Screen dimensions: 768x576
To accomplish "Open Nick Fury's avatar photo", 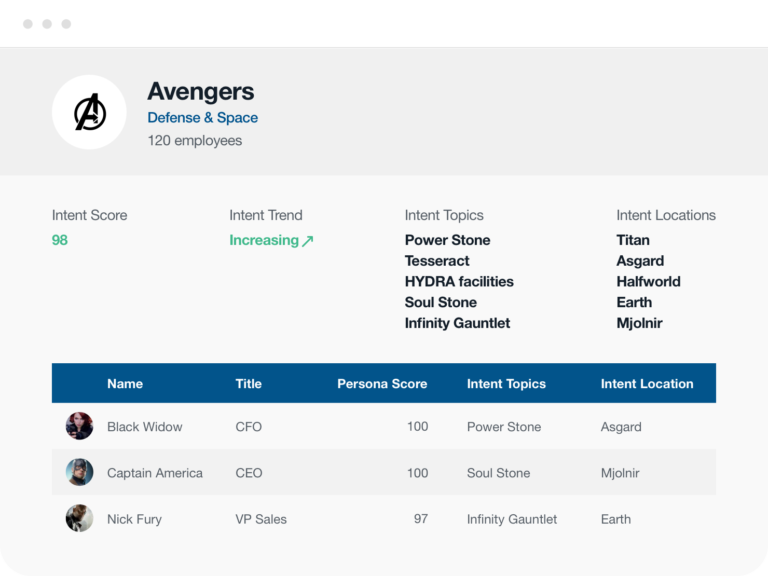I will 79,518.
